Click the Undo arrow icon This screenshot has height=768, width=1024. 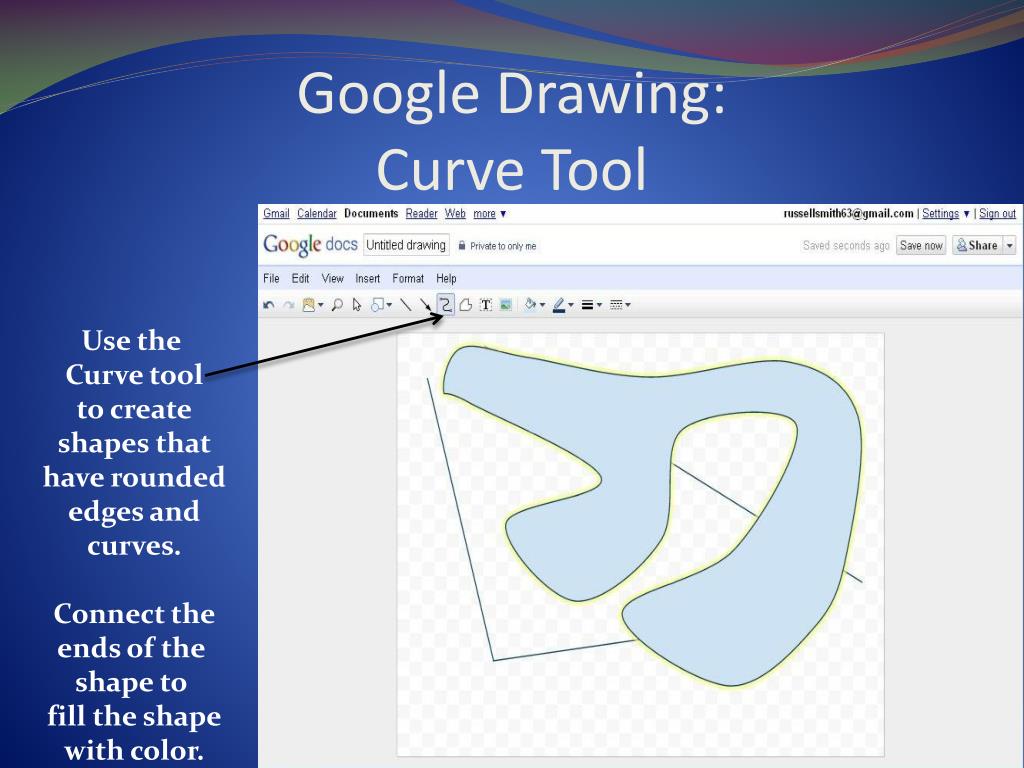pos(268,305)
